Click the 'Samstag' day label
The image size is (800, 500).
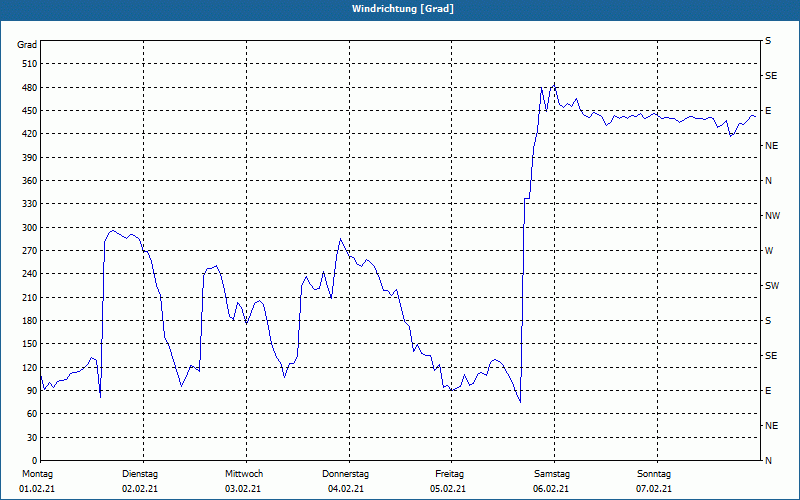[552, 474]
